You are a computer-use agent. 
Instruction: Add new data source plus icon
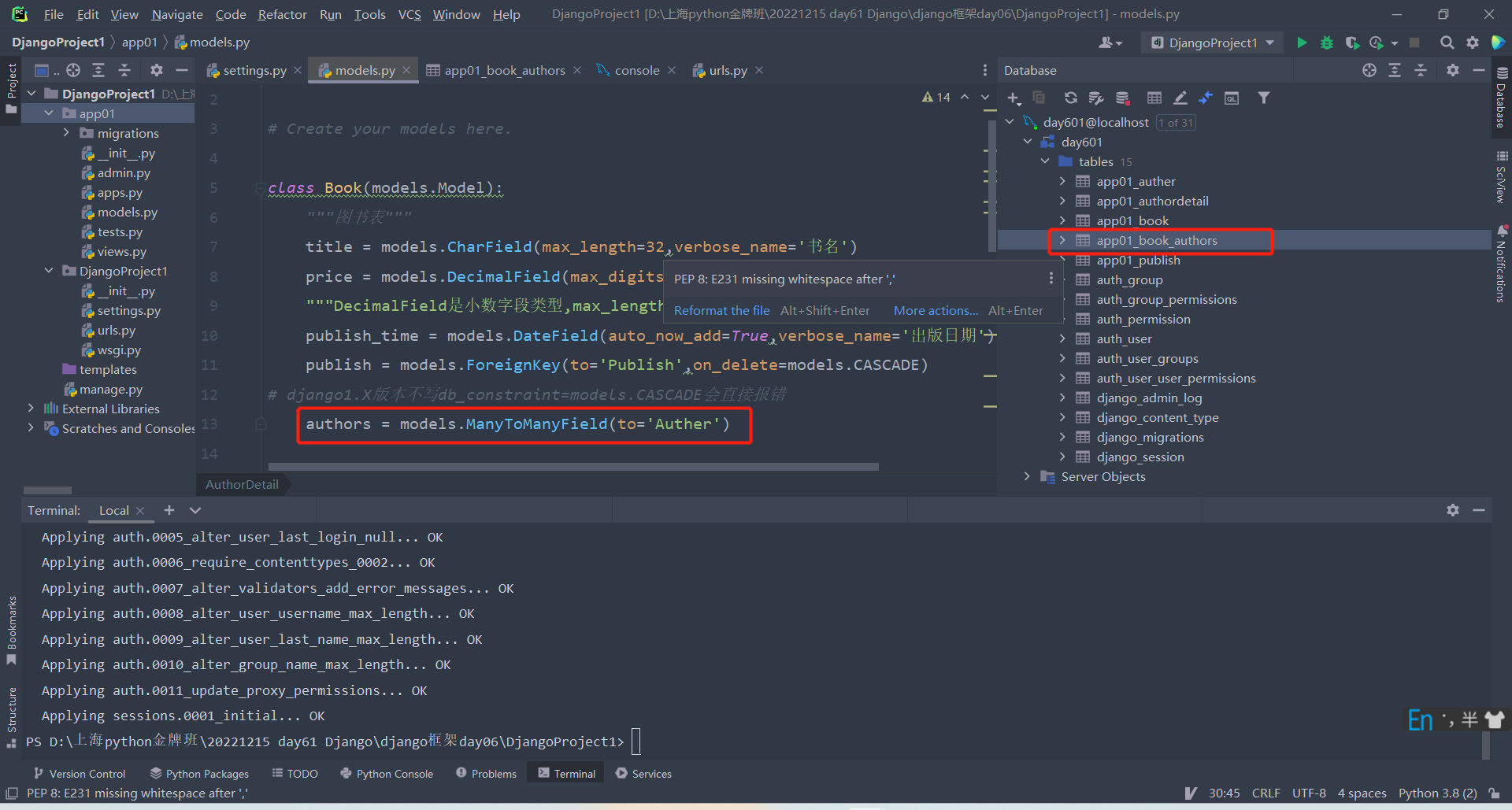[1014, 98]
